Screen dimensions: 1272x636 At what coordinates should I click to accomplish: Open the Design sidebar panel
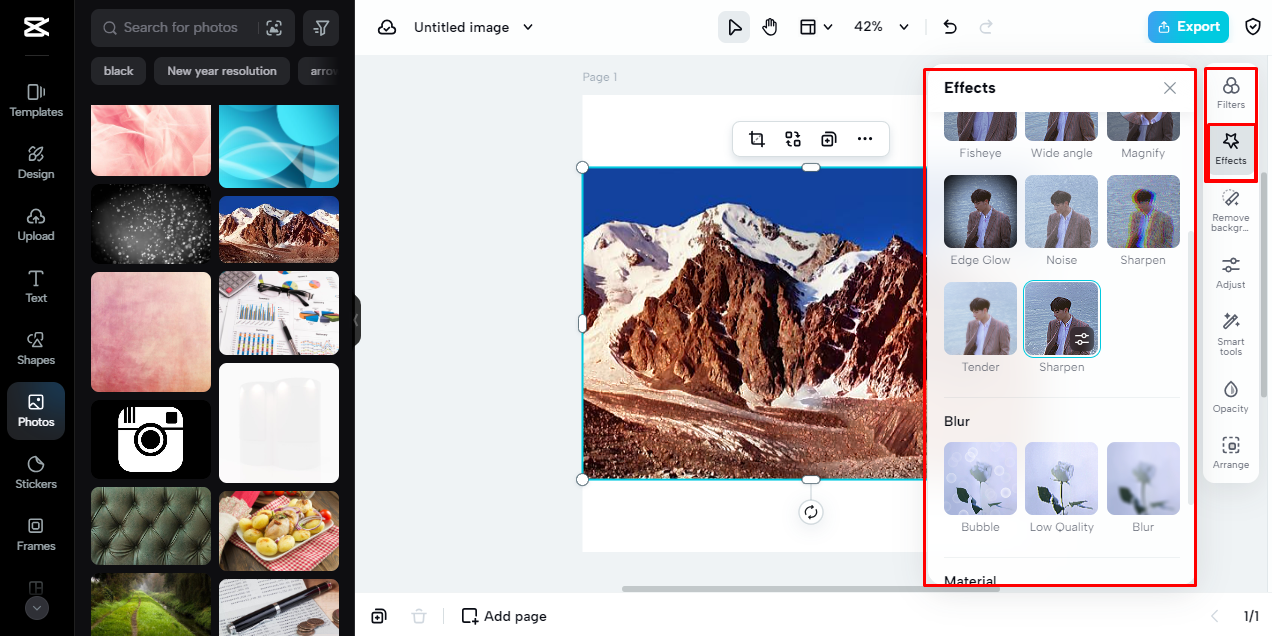[x=36, y=162]
